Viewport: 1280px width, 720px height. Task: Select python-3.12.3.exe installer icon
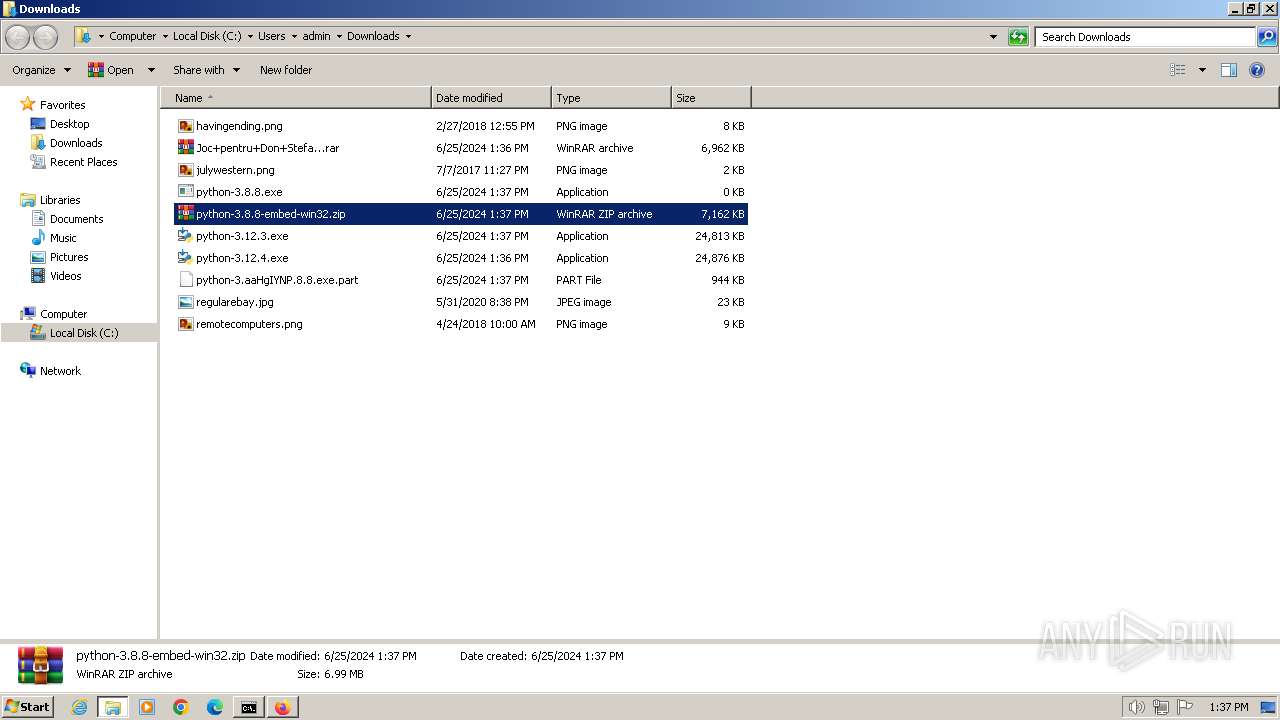pyautogui.click(x=185, y=236)
